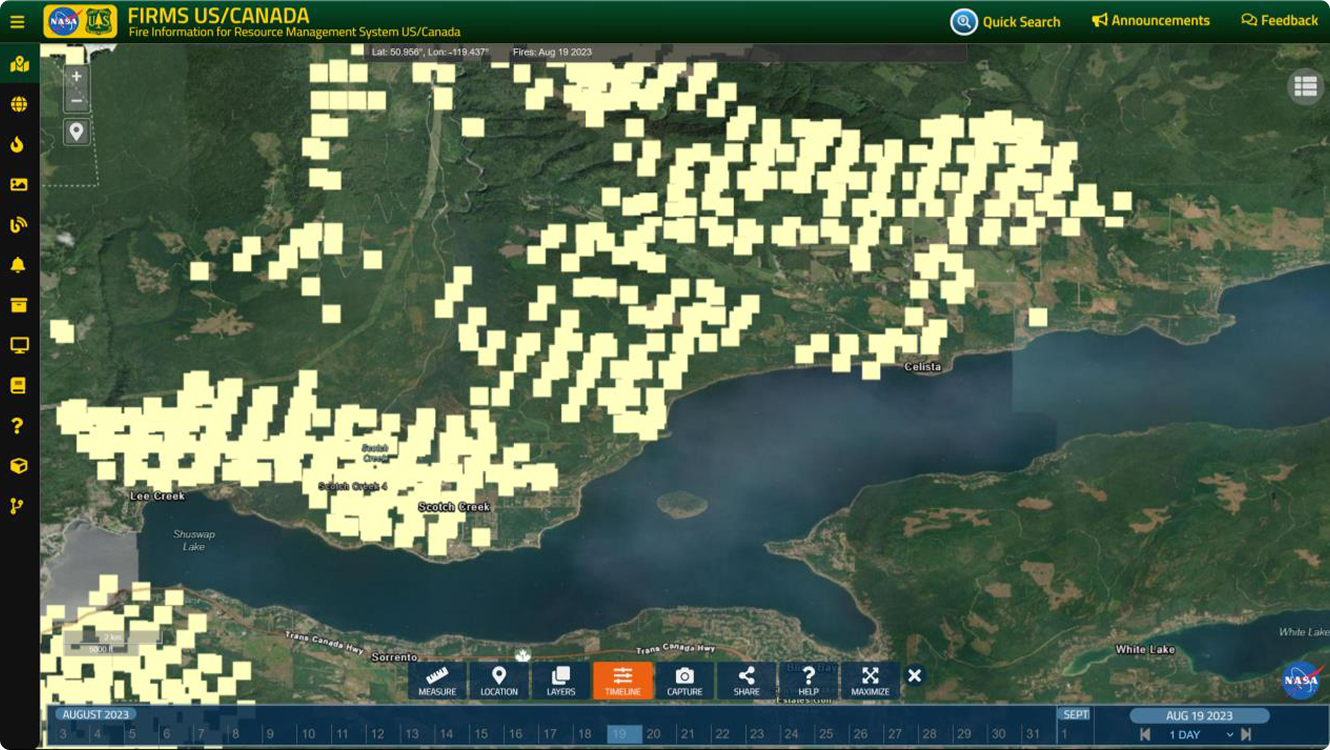Click the AUG 19 2023 date field
This screenshot has height=750, width=1330.
point(1199,716)
